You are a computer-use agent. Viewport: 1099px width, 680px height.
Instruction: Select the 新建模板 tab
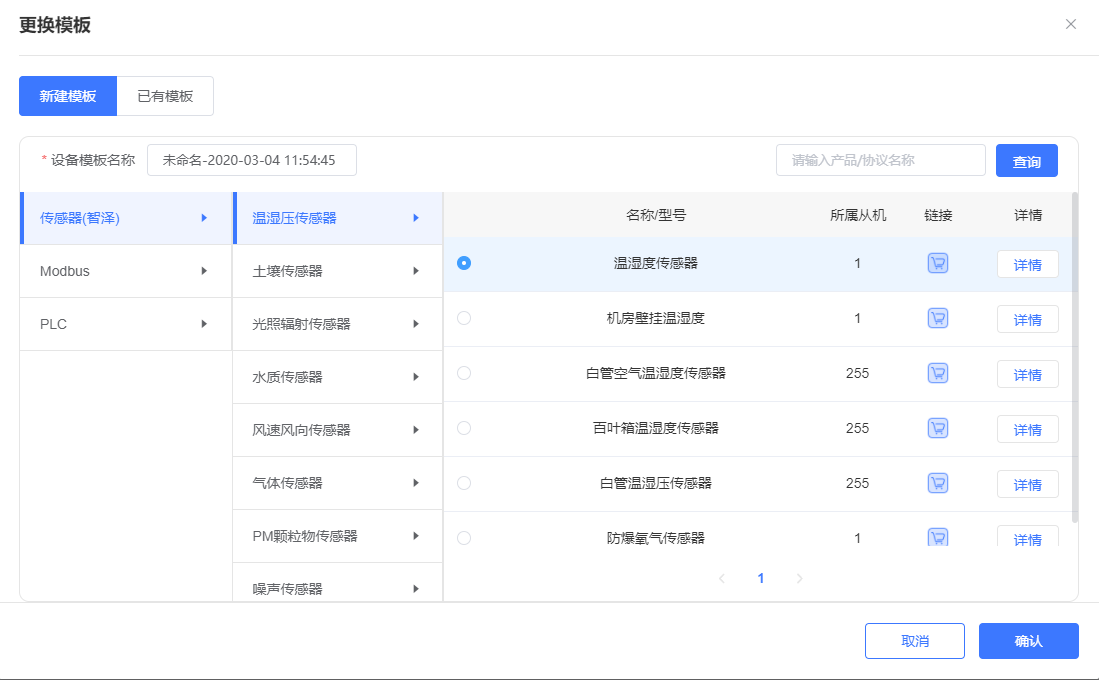click(68, 96)
